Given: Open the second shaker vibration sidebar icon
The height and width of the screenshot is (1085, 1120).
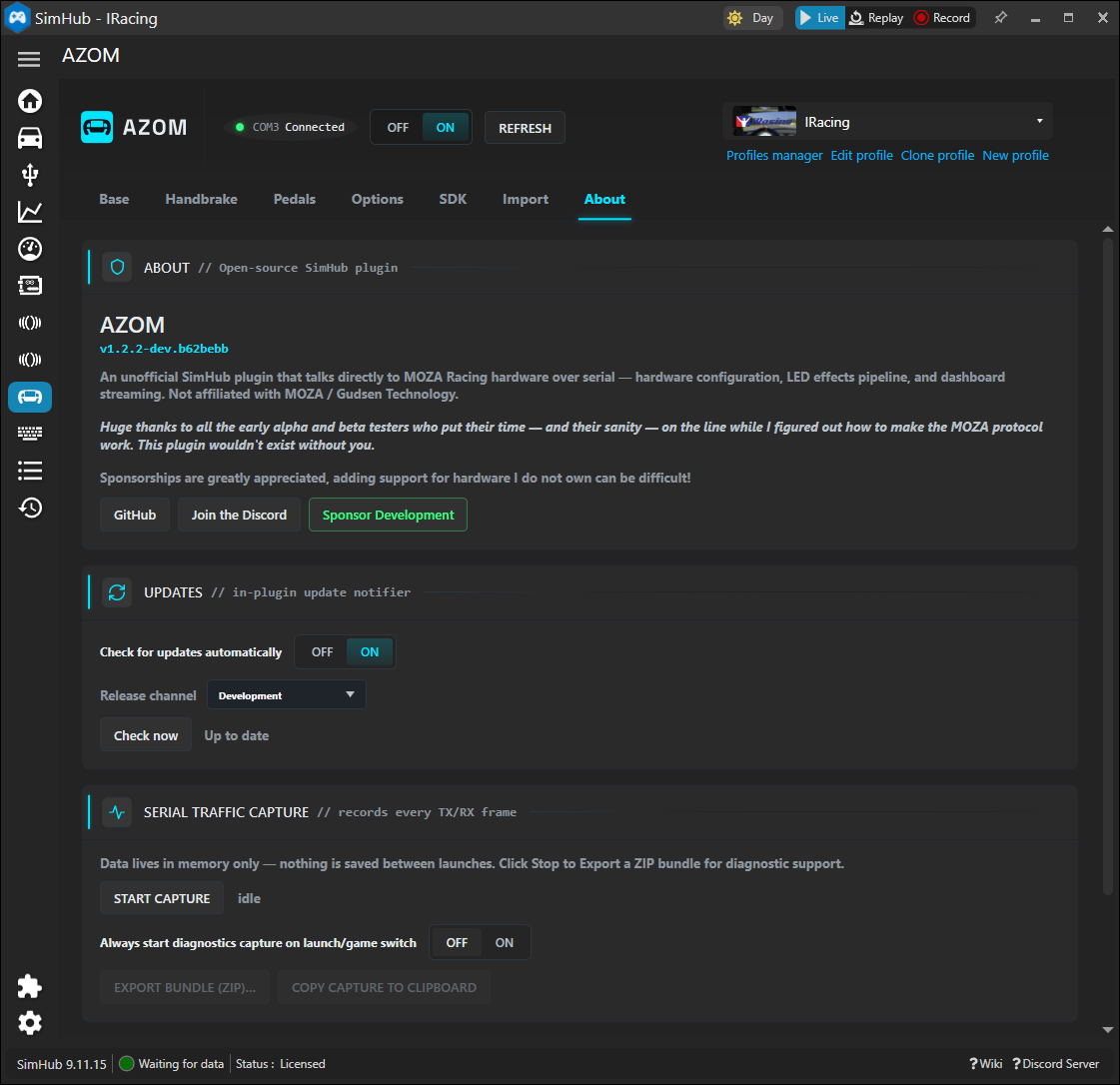Looking at the screenshot, I should [x=29, y=360].
